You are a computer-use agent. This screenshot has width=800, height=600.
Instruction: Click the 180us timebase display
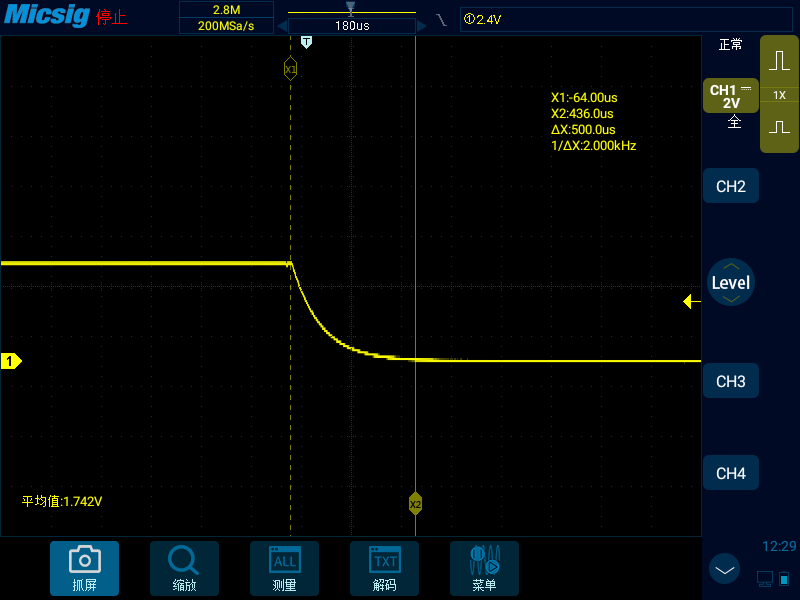352,26
